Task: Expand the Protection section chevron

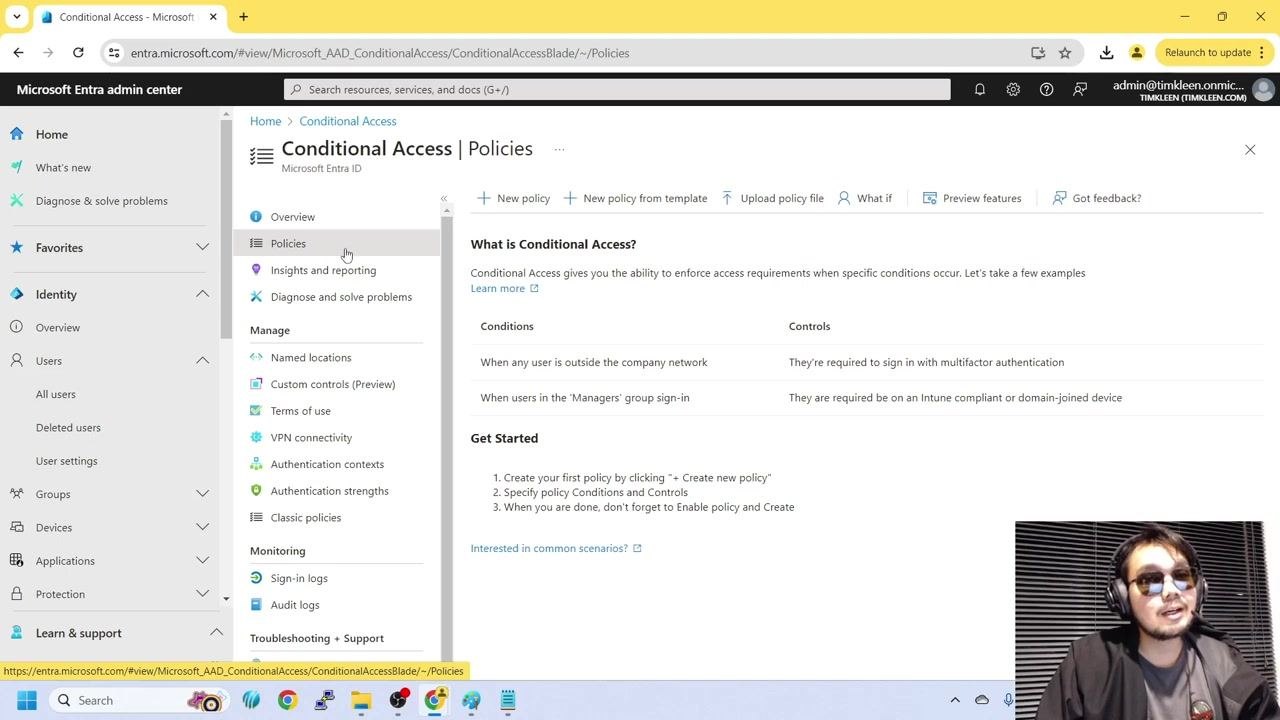Action: [202, 594]
